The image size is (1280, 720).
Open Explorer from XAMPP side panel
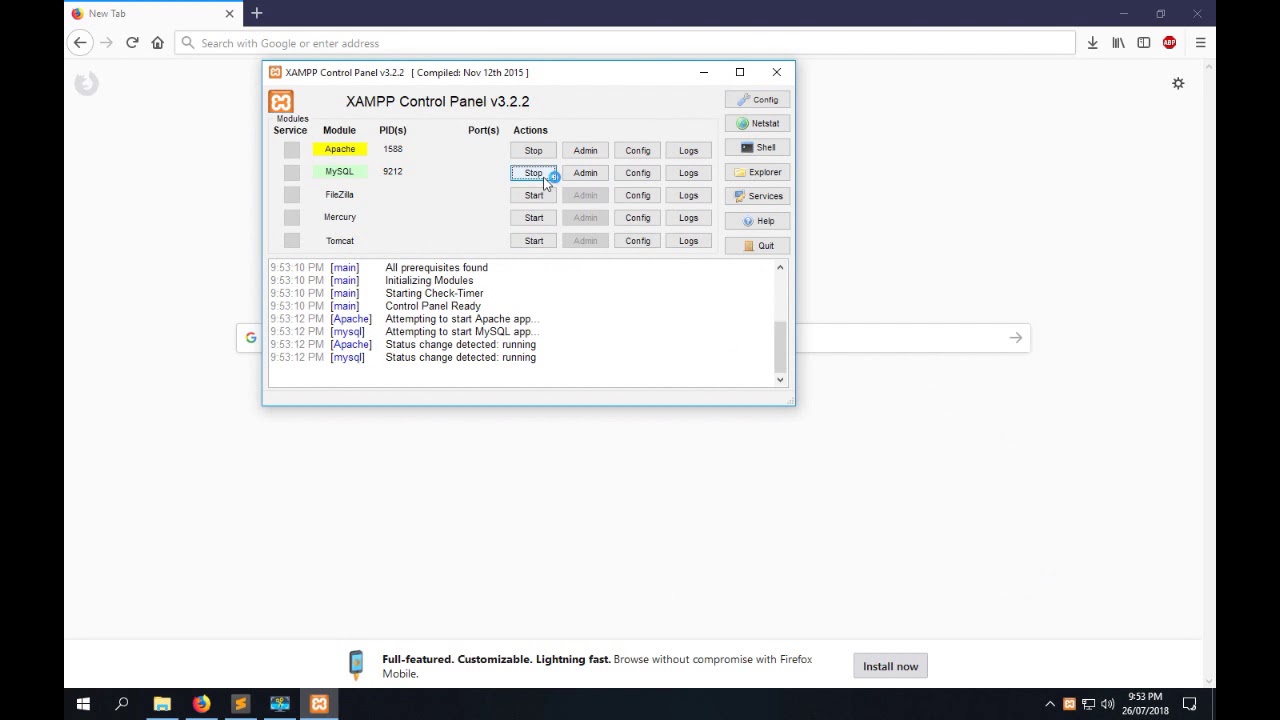(757, 172)
